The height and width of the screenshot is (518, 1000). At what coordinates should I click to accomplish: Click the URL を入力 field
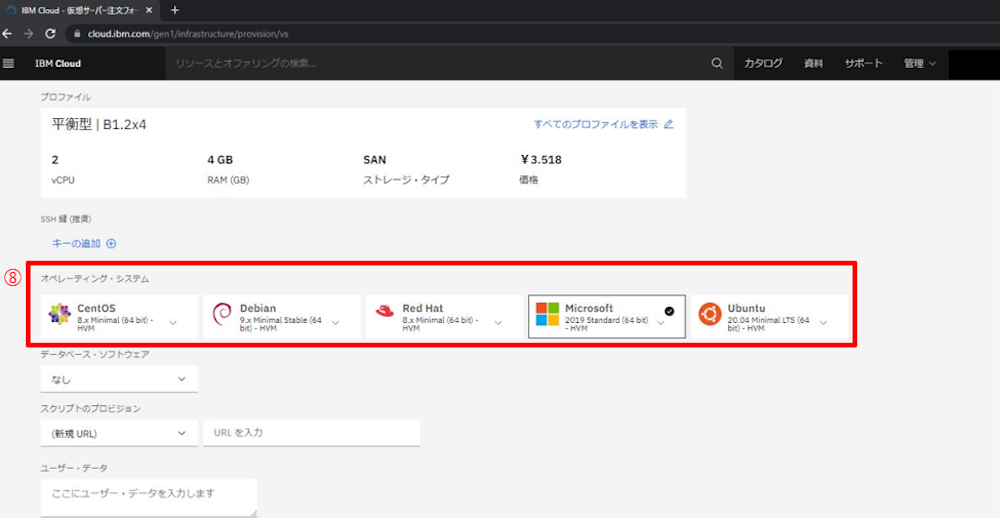tap(311, 433)
